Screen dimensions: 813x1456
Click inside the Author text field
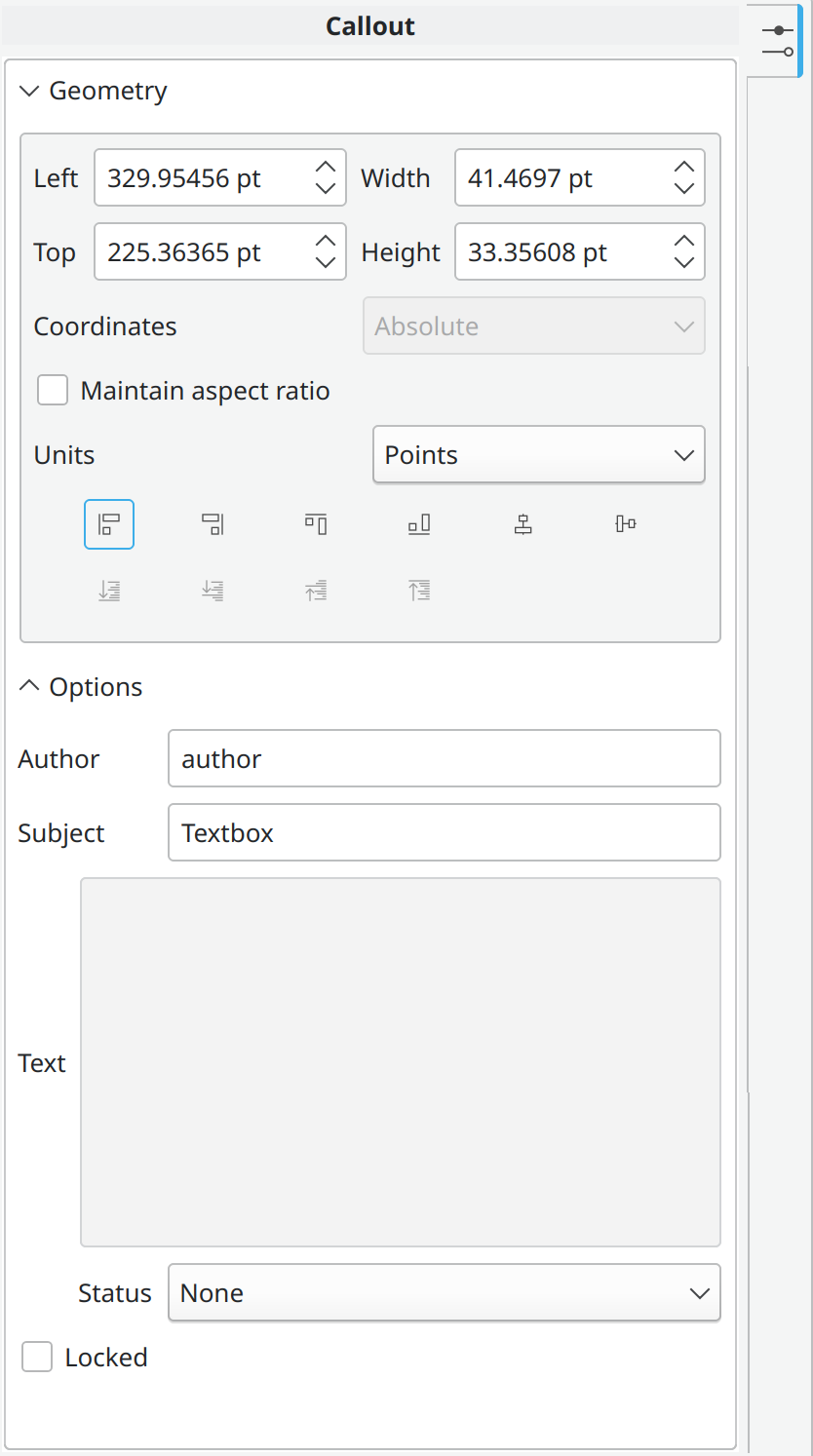(x=444, y=758)
